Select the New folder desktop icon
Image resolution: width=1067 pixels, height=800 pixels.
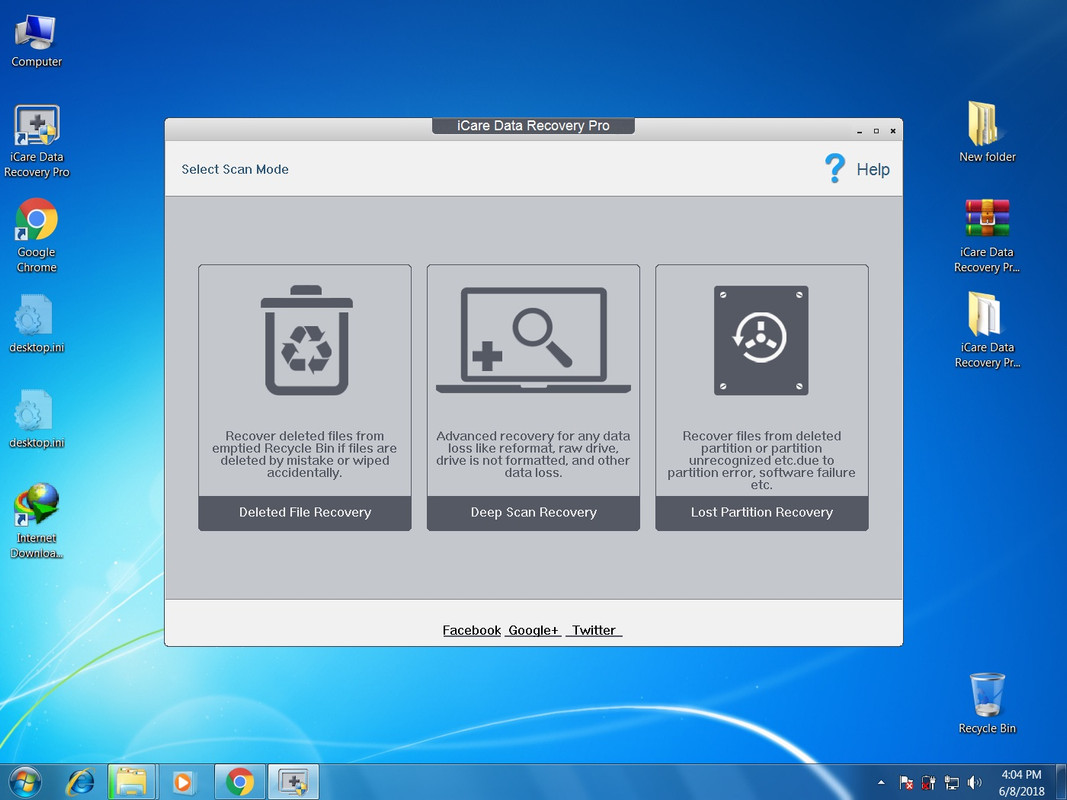point(987,132)
